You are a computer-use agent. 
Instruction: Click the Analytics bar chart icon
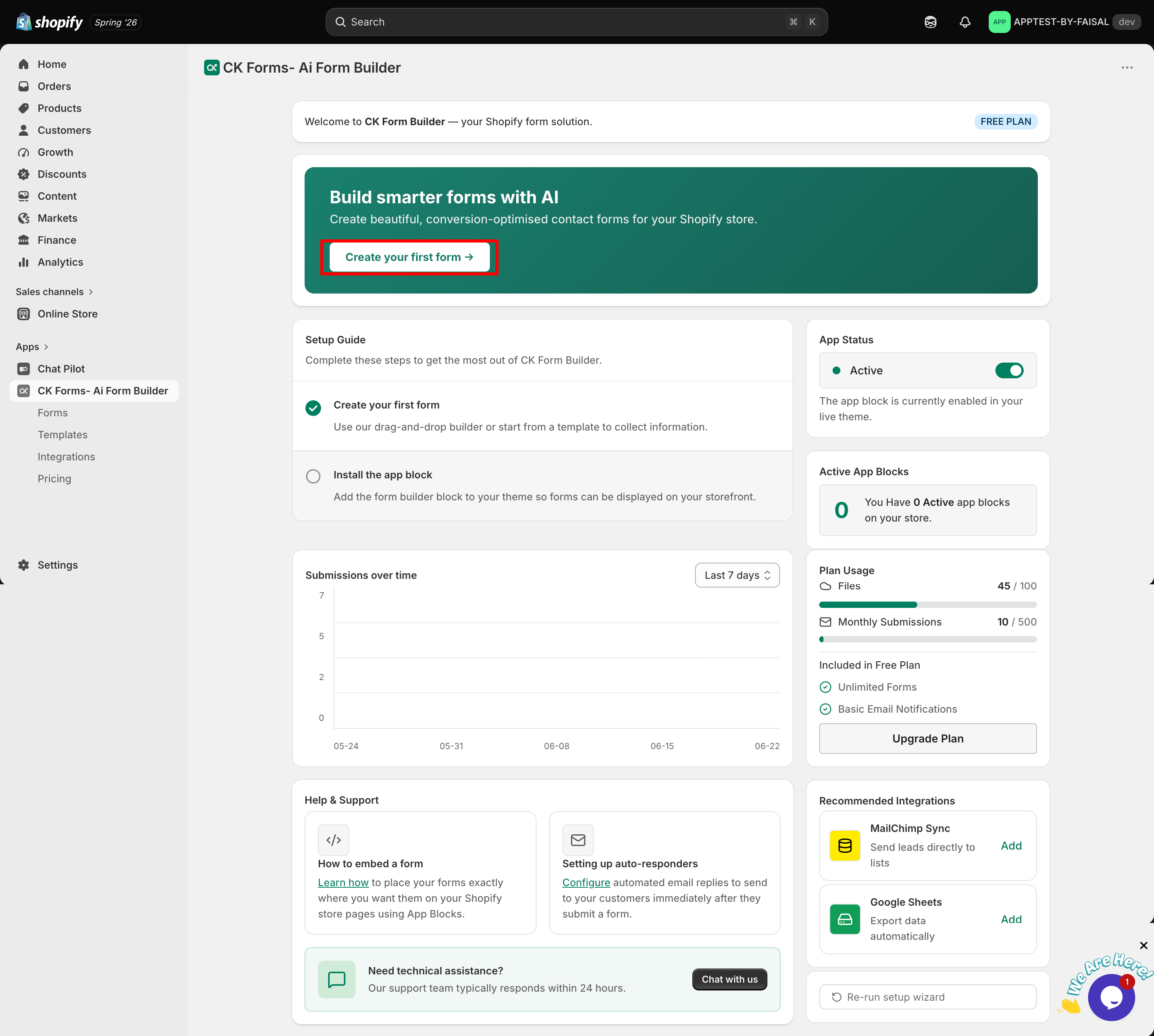point(23,263)
